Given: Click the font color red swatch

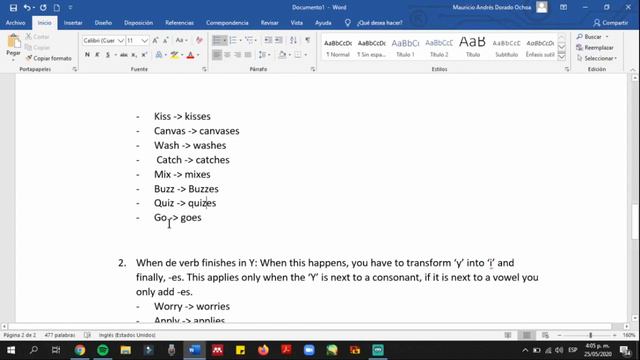Looking at the screenshot, I should click(x=190, y=55).
